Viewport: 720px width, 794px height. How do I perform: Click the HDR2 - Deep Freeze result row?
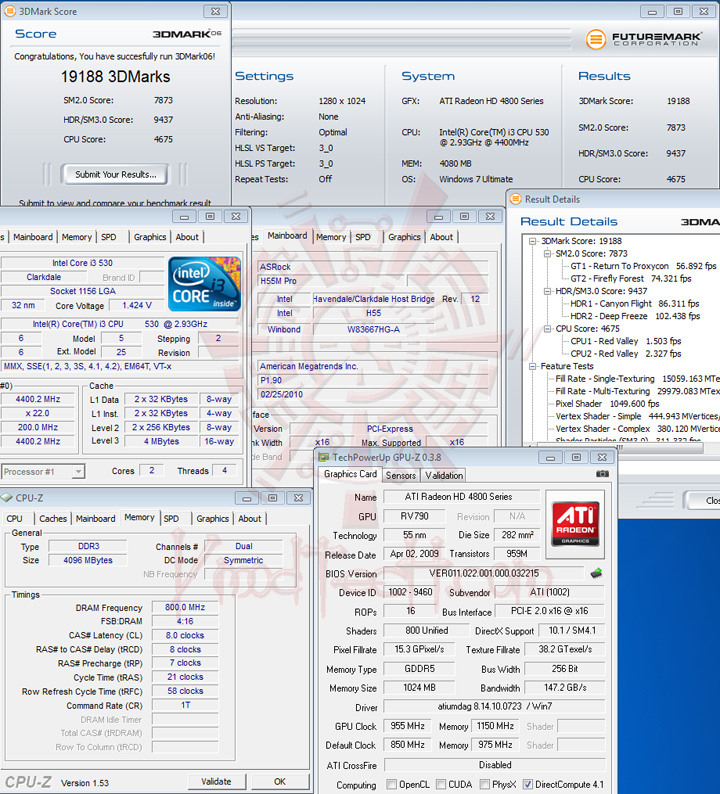(635, 316)
